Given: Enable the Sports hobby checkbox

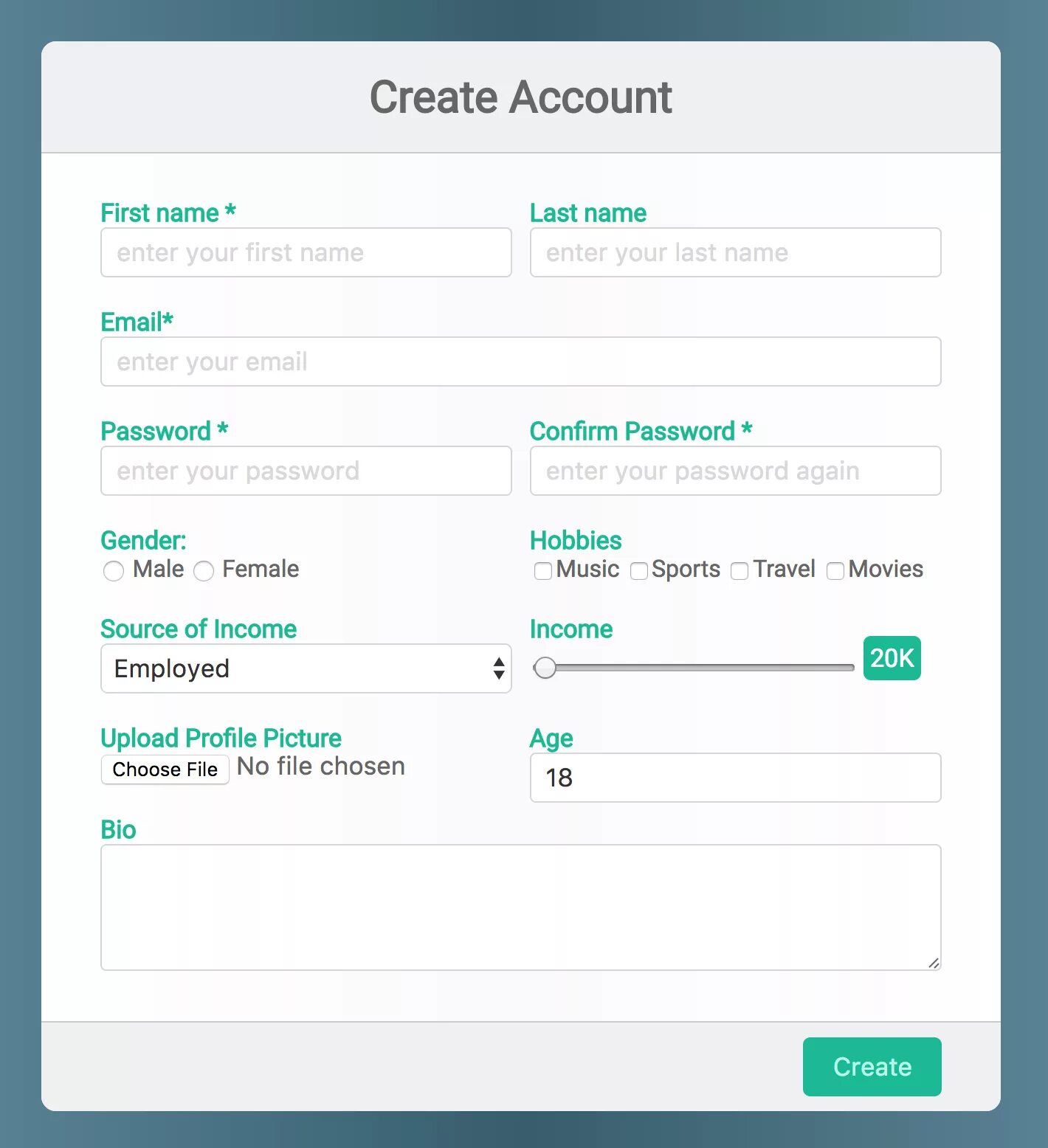Looking at the screenshot, I should 639,571.
